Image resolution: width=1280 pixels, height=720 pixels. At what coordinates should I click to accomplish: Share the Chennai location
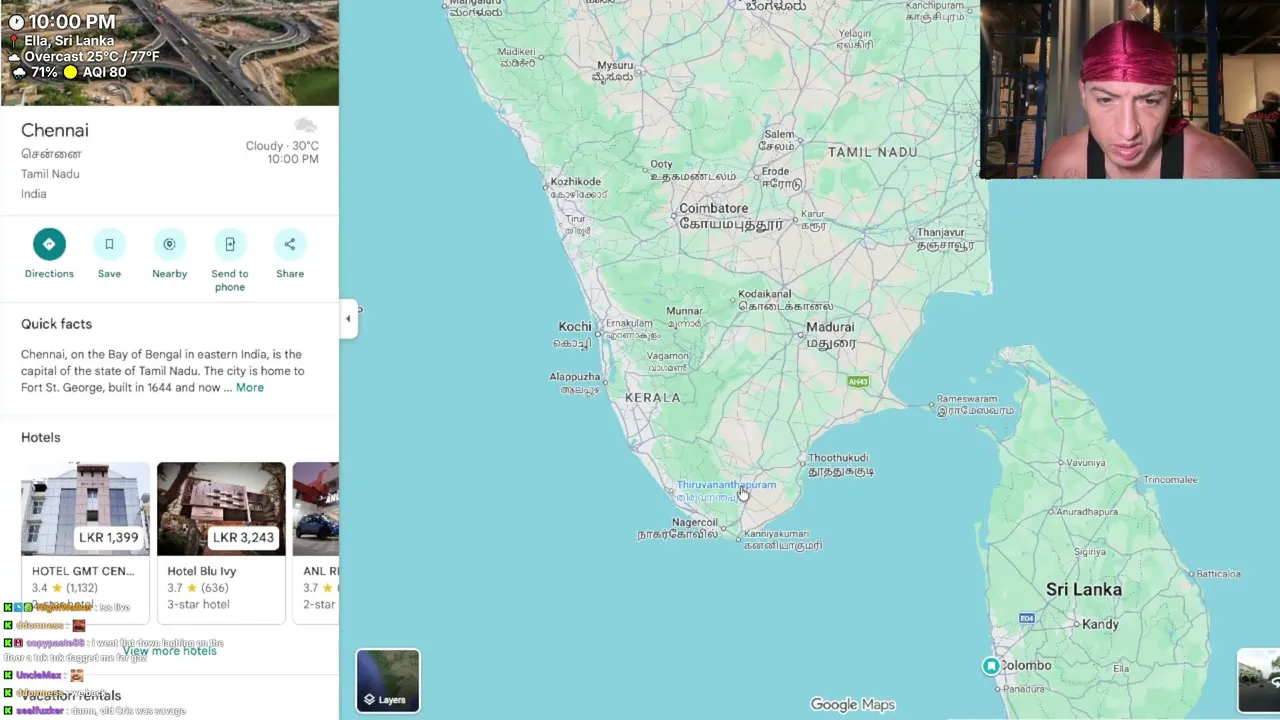coord(290,244)
